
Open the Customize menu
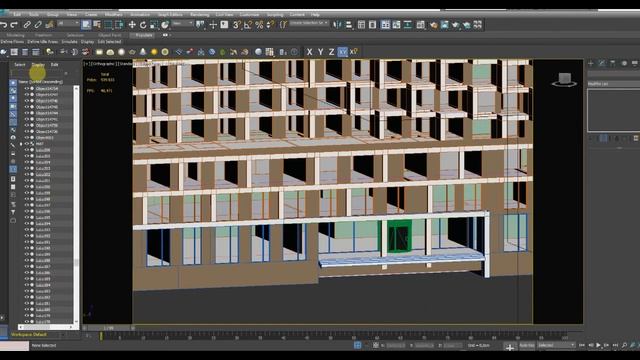click(x=249, y=15)
